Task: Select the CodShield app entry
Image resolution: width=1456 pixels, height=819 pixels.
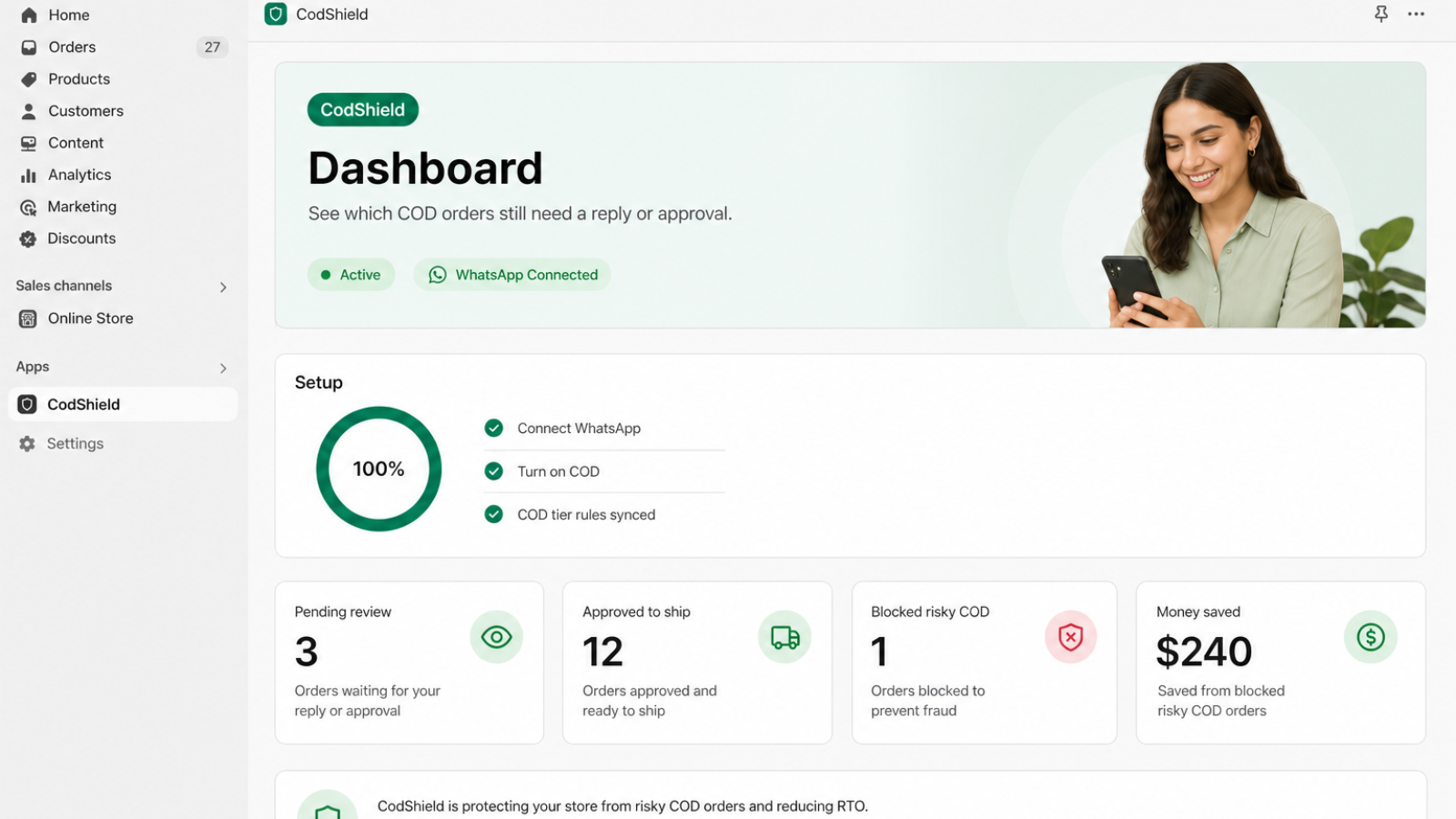Action: pos(123,404)
